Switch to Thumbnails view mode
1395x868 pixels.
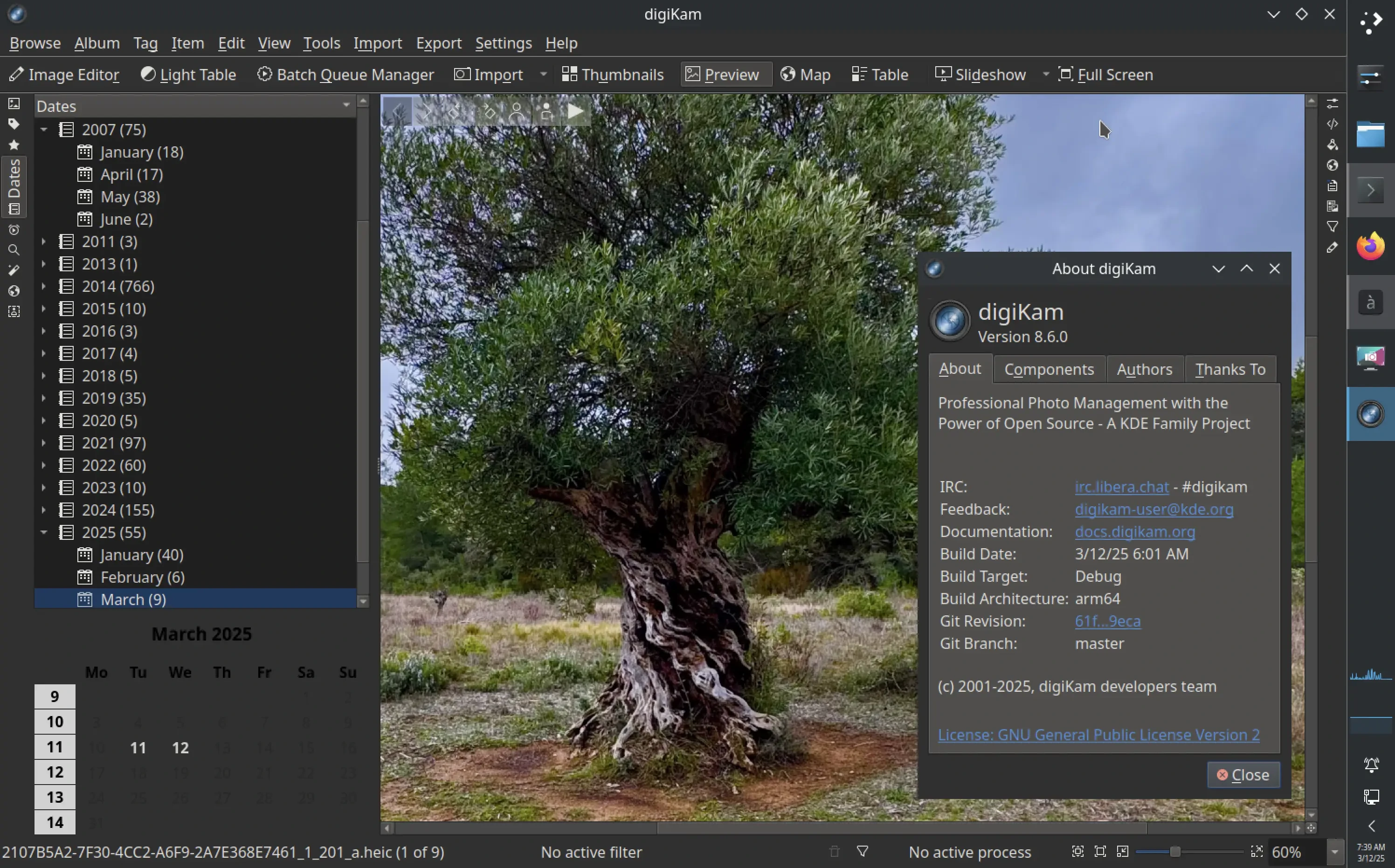[613, 75]
